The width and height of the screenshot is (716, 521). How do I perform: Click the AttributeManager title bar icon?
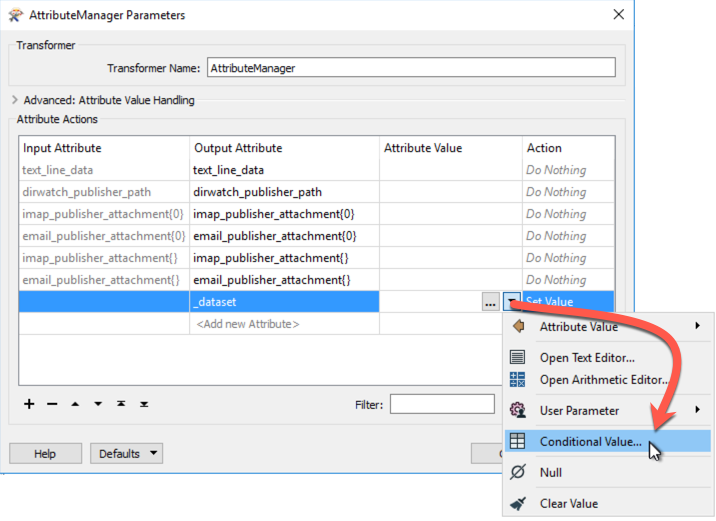point(16,15)
